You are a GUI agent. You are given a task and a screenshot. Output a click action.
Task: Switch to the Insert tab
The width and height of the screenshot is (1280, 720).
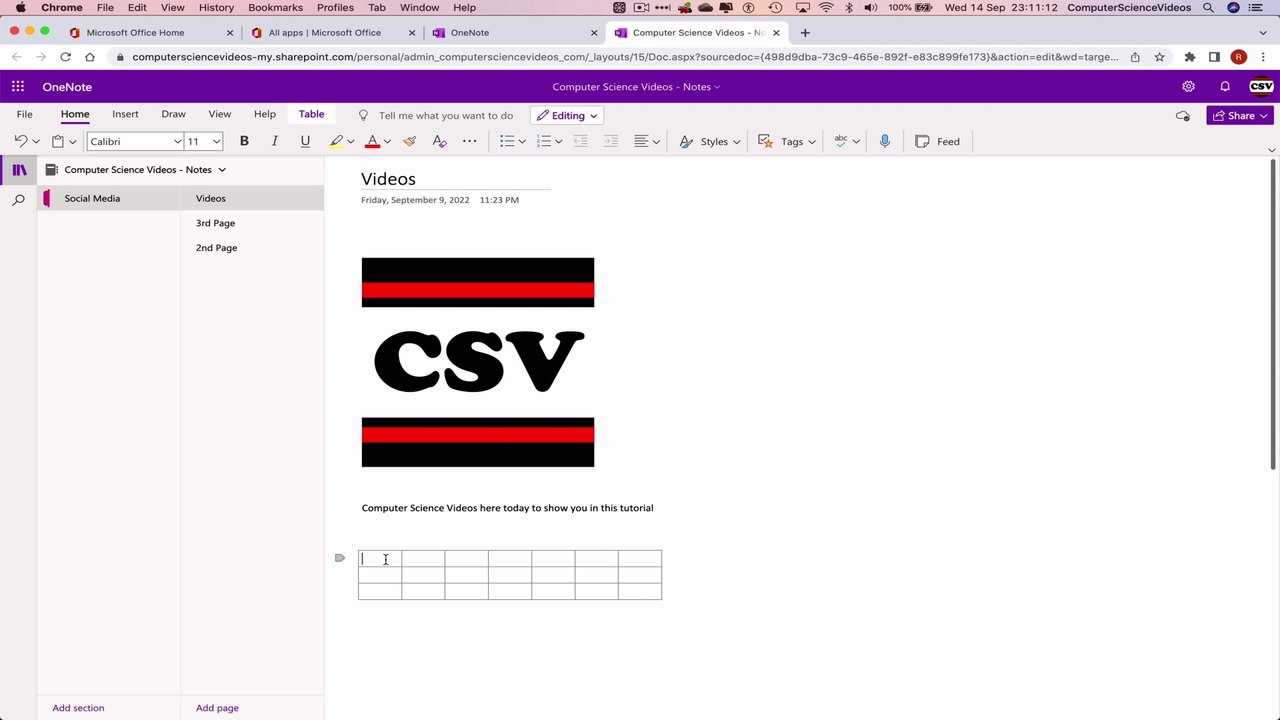(x=125, y=114)
